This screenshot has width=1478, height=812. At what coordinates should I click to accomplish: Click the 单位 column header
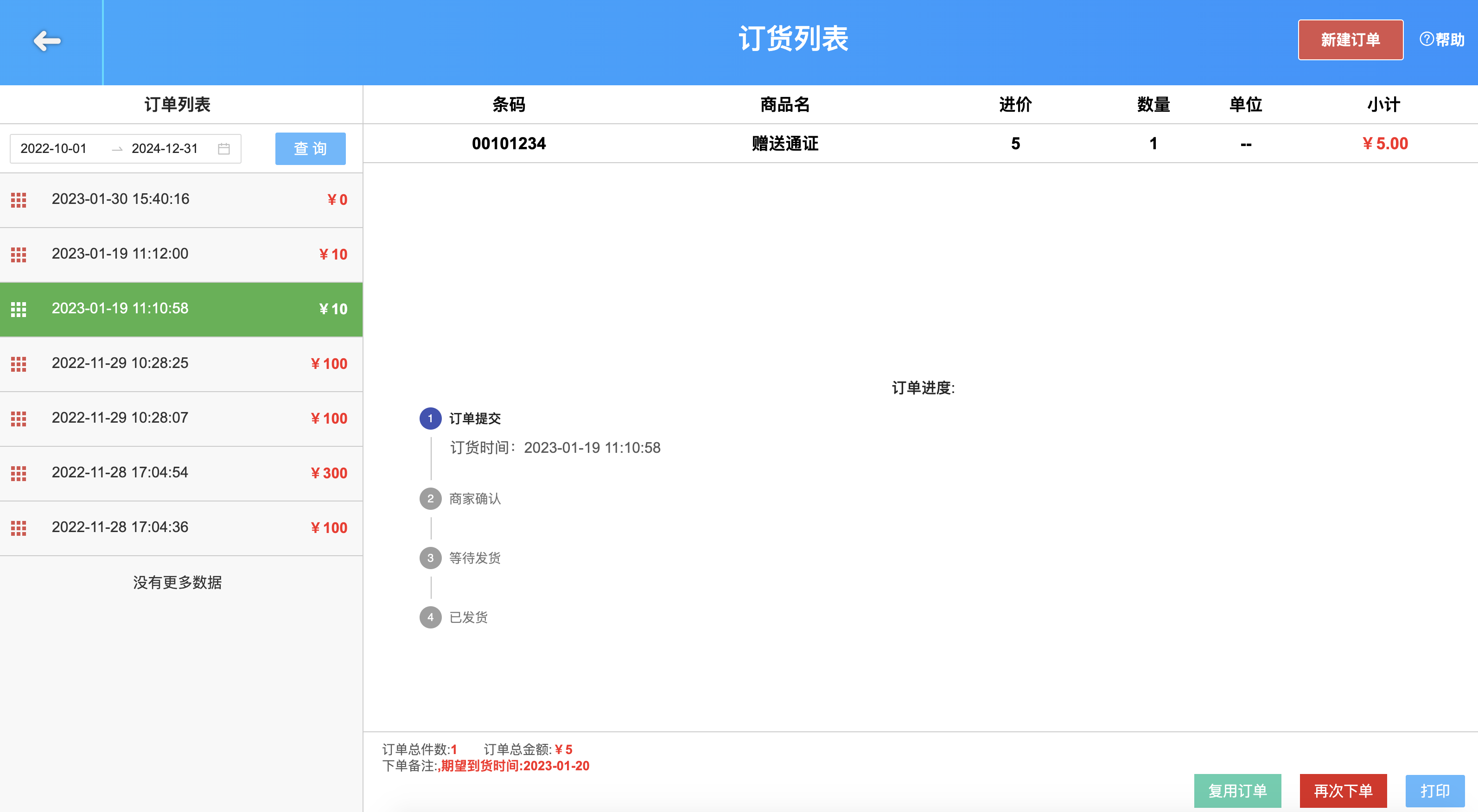tap(1246, 104)
